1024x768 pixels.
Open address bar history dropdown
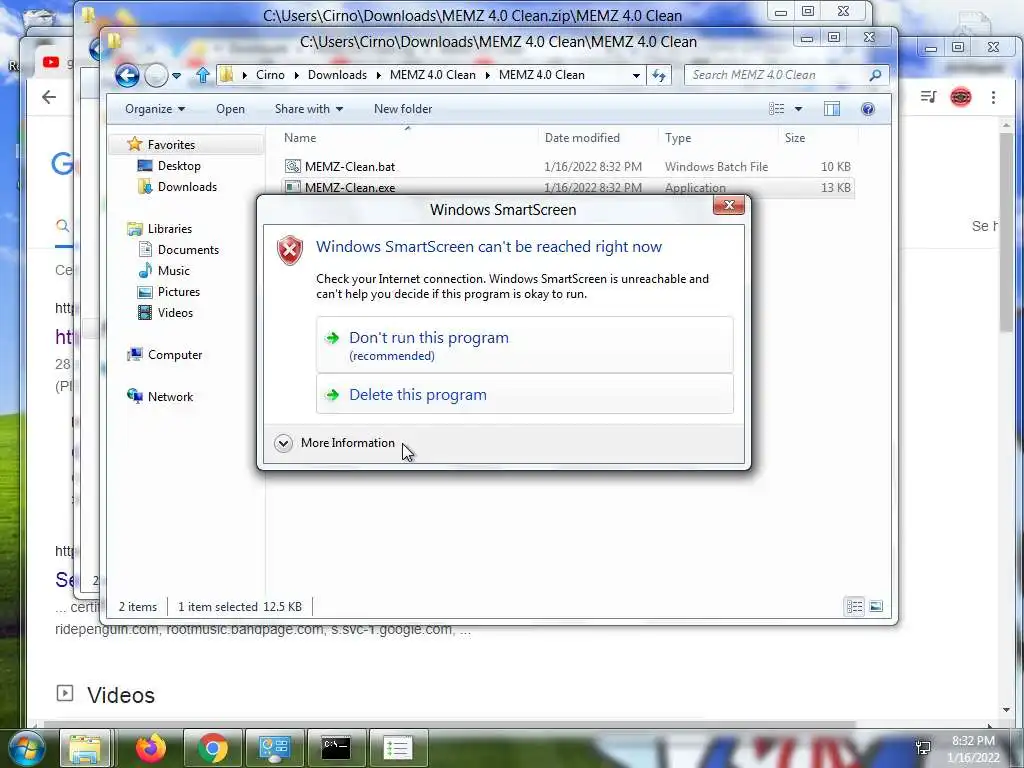(x=636, y=76)
